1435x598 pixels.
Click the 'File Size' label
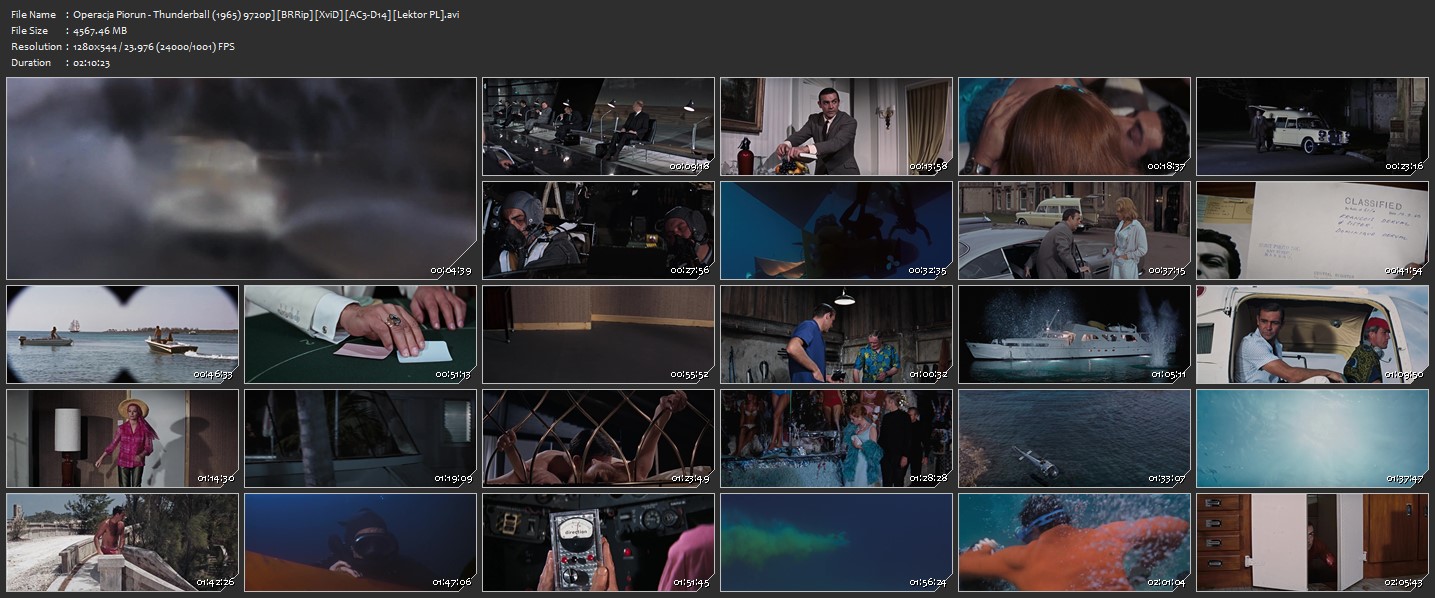30,31
